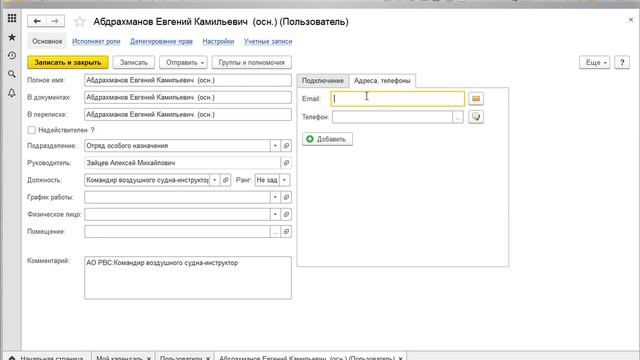This screenshot has width=640, height=360.
Task: Close the user form with X
Action: click(x=631, y=20)
